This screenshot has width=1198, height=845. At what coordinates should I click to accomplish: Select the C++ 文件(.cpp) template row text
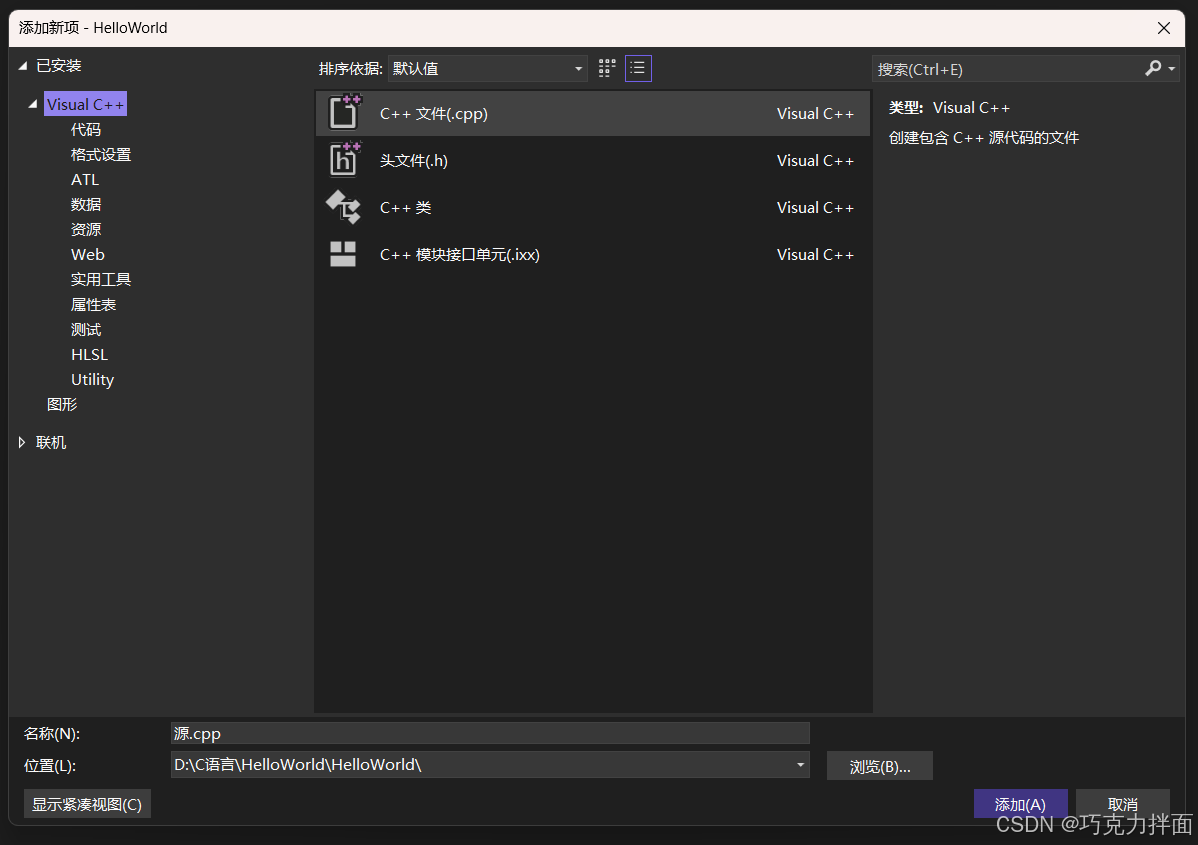coord(433,113)
